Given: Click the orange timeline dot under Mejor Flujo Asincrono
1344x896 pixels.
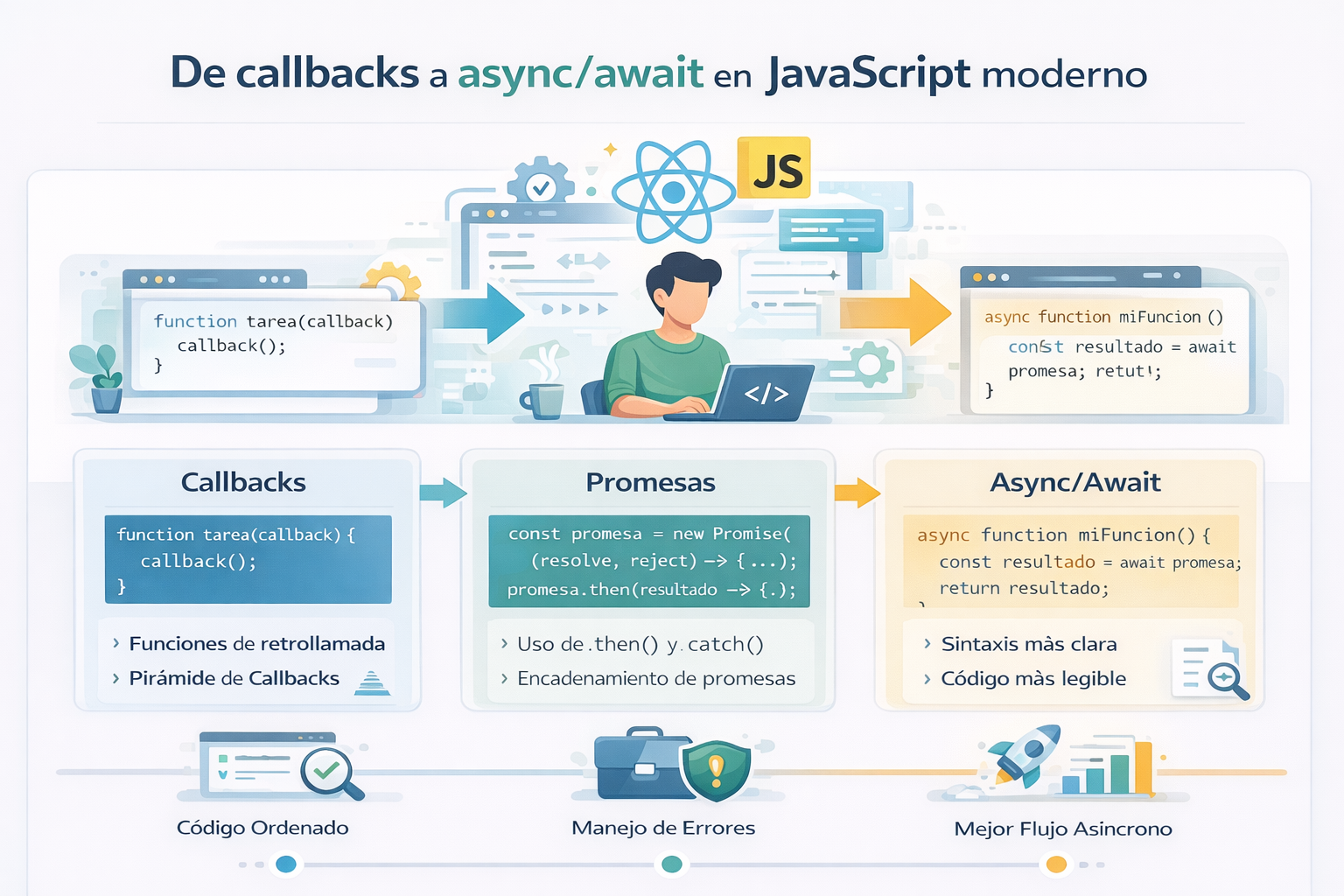Looking at the screenshot, I should (x=1057, y=864).
